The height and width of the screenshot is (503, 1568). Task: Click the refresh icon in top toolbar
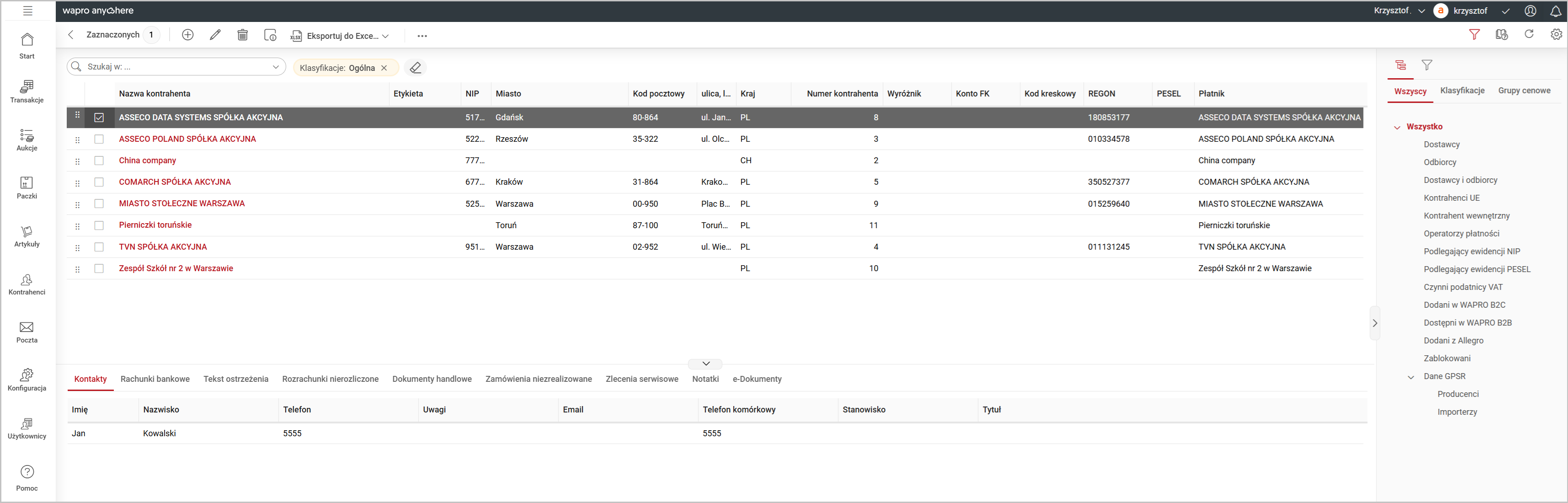pyautogui.click(x=1528, y=35)
